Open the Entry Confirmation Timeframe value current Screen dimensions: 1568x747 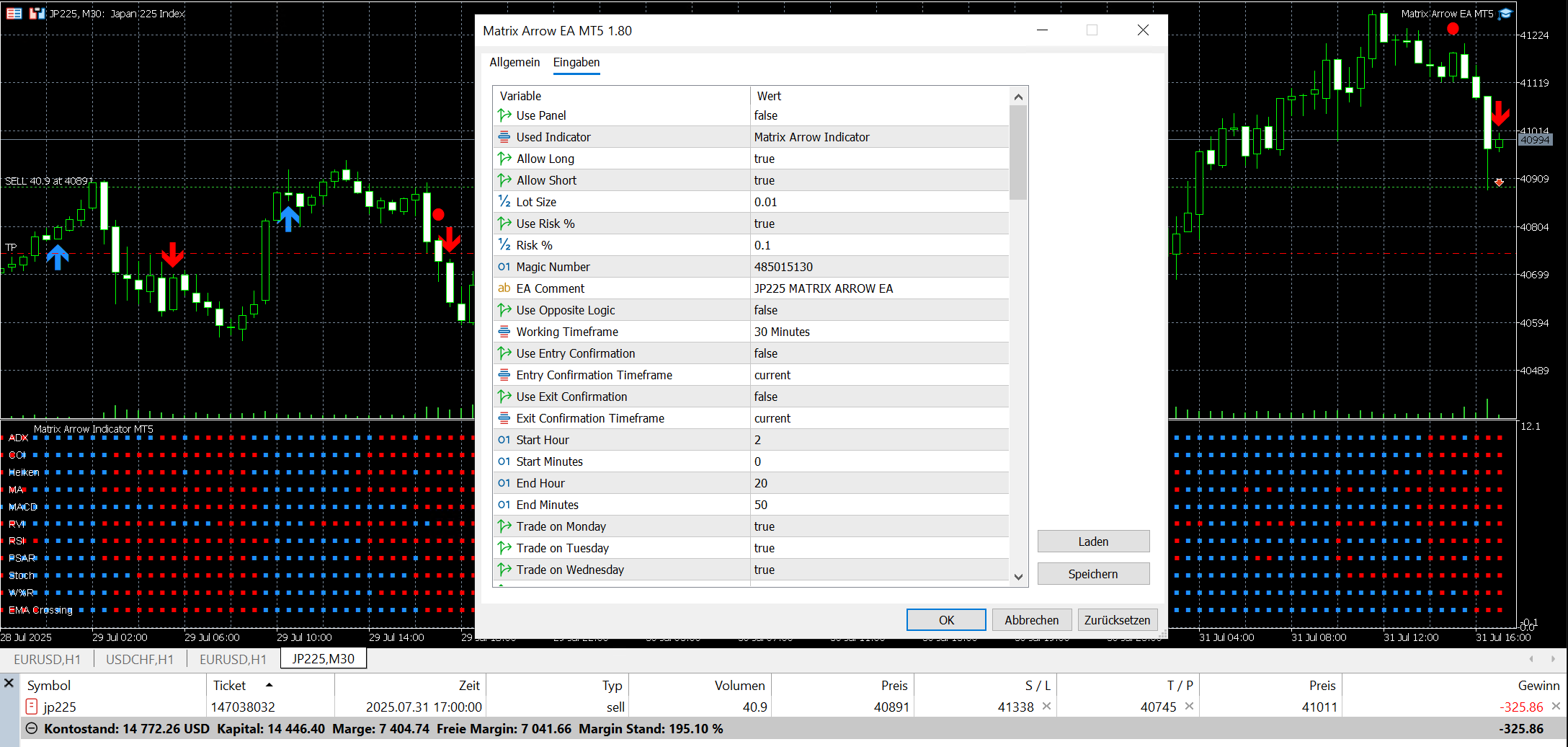[x=880, y=375]
